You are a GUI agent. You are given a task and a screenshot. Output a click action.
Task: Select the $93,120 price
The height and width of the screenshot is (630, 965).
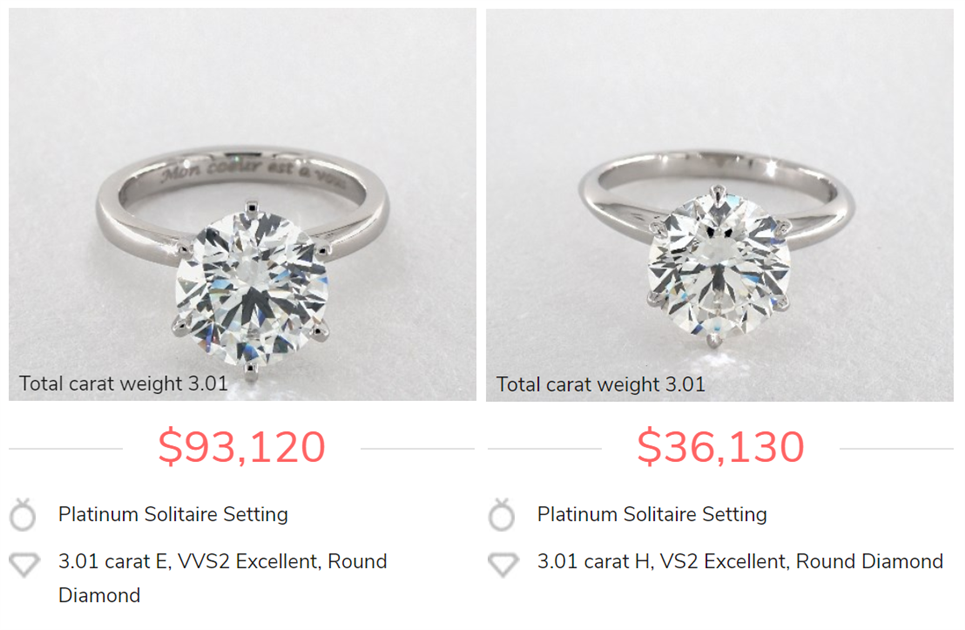241,447
